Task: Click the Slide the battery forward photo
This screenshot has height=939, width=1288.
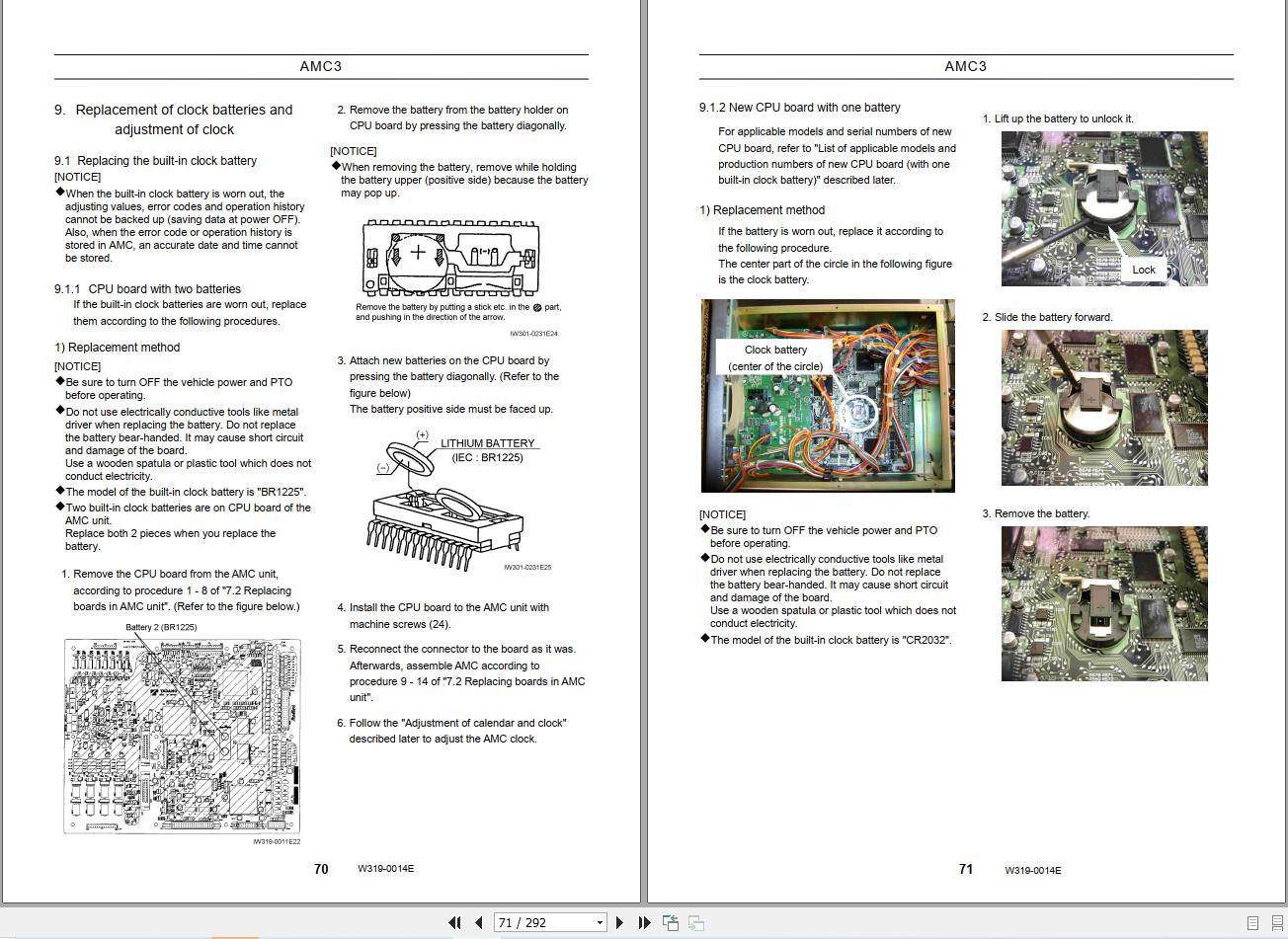Action: pyautogui.click(x=1104, y=407)
